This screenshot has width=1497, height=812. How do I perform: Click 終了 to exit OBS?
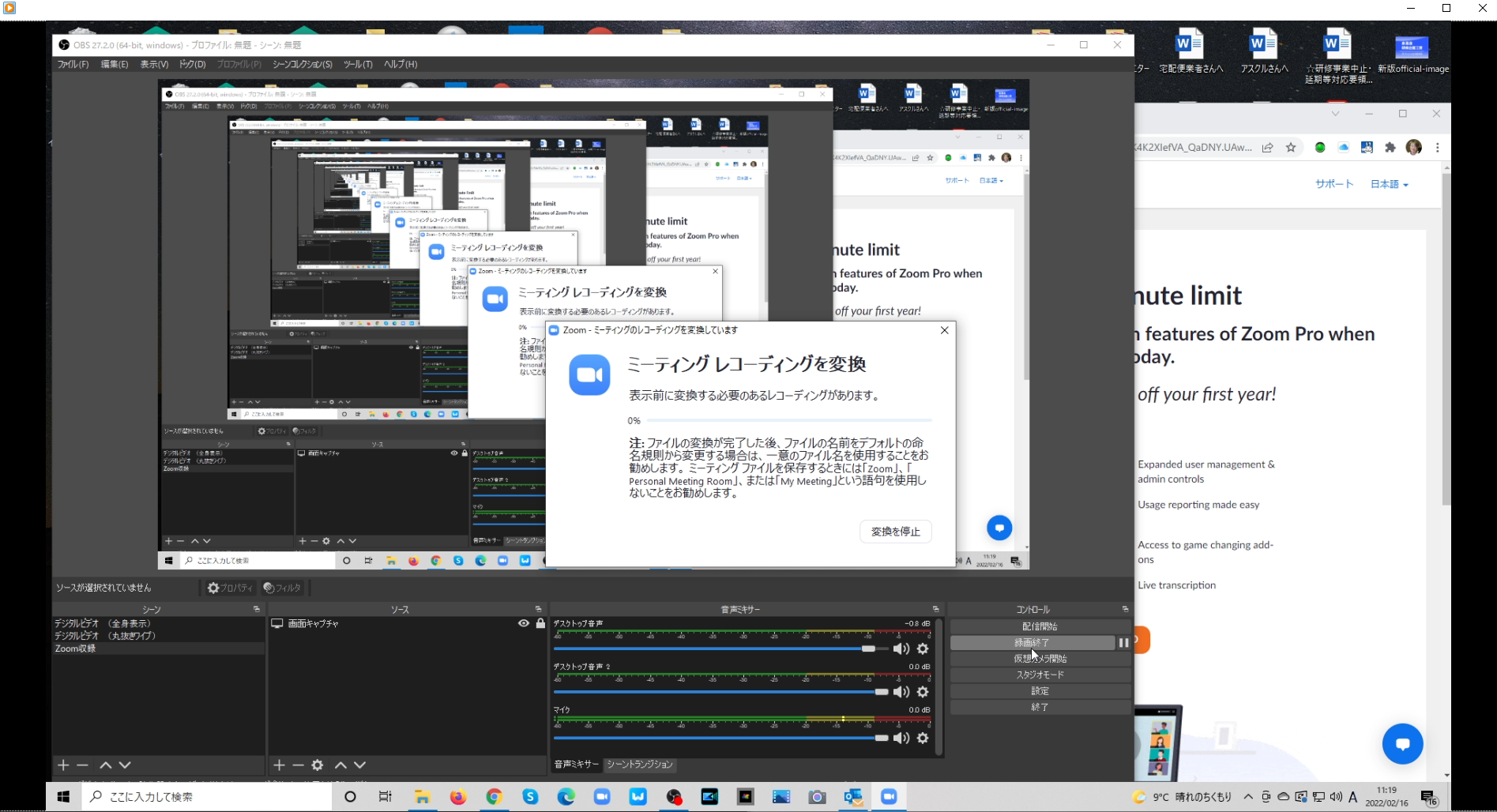pos(1040,708)
